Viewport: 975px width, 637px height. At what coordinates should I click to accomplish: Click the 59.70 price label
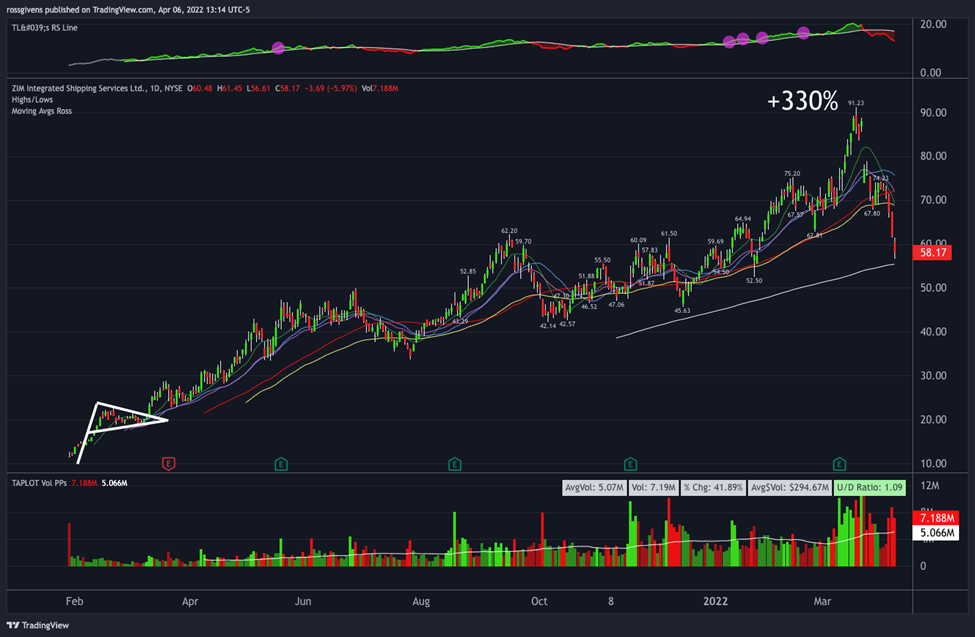tap(523, 241)
